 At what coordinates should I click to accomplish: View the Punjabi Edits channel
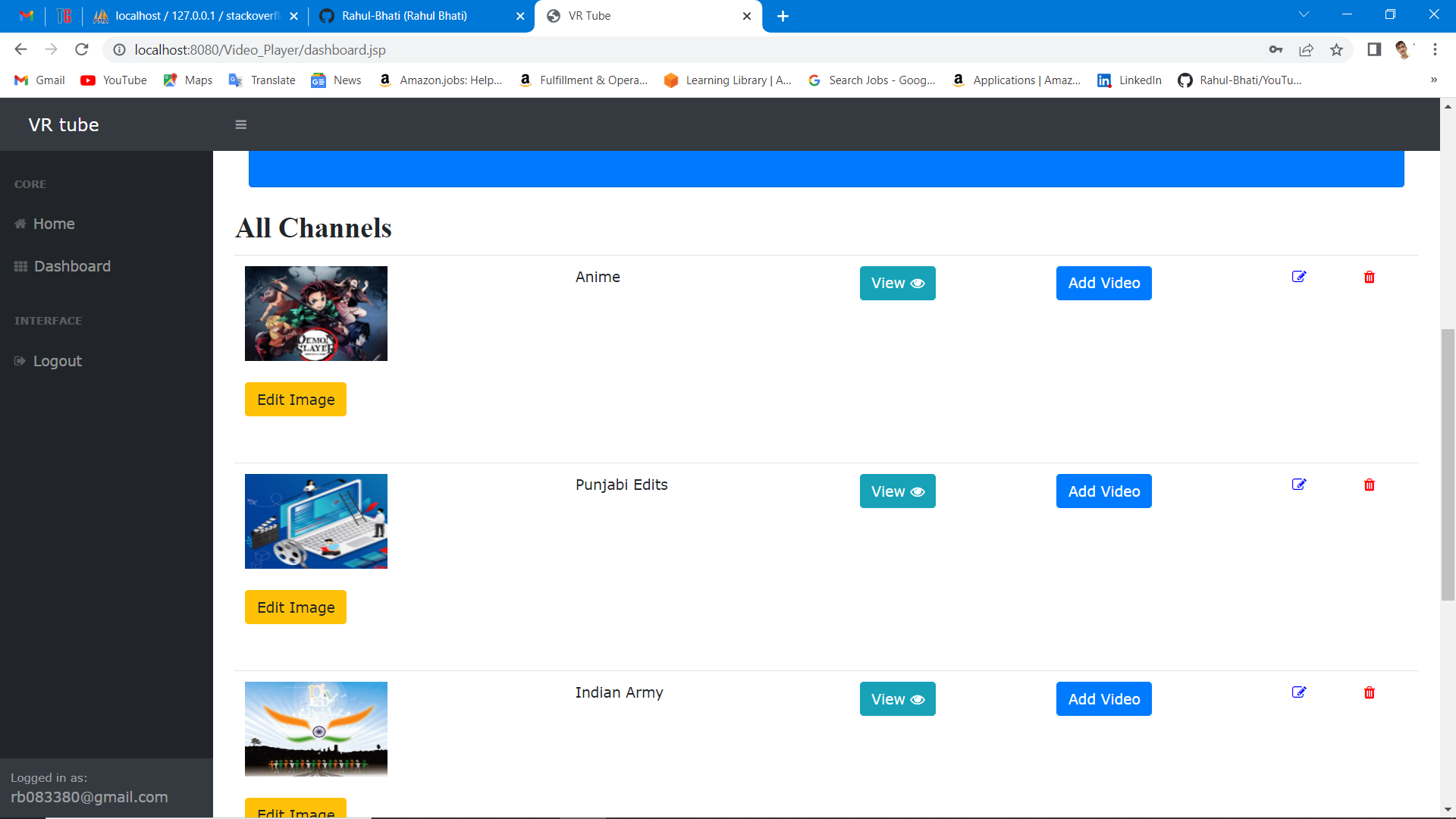(897, 491)
